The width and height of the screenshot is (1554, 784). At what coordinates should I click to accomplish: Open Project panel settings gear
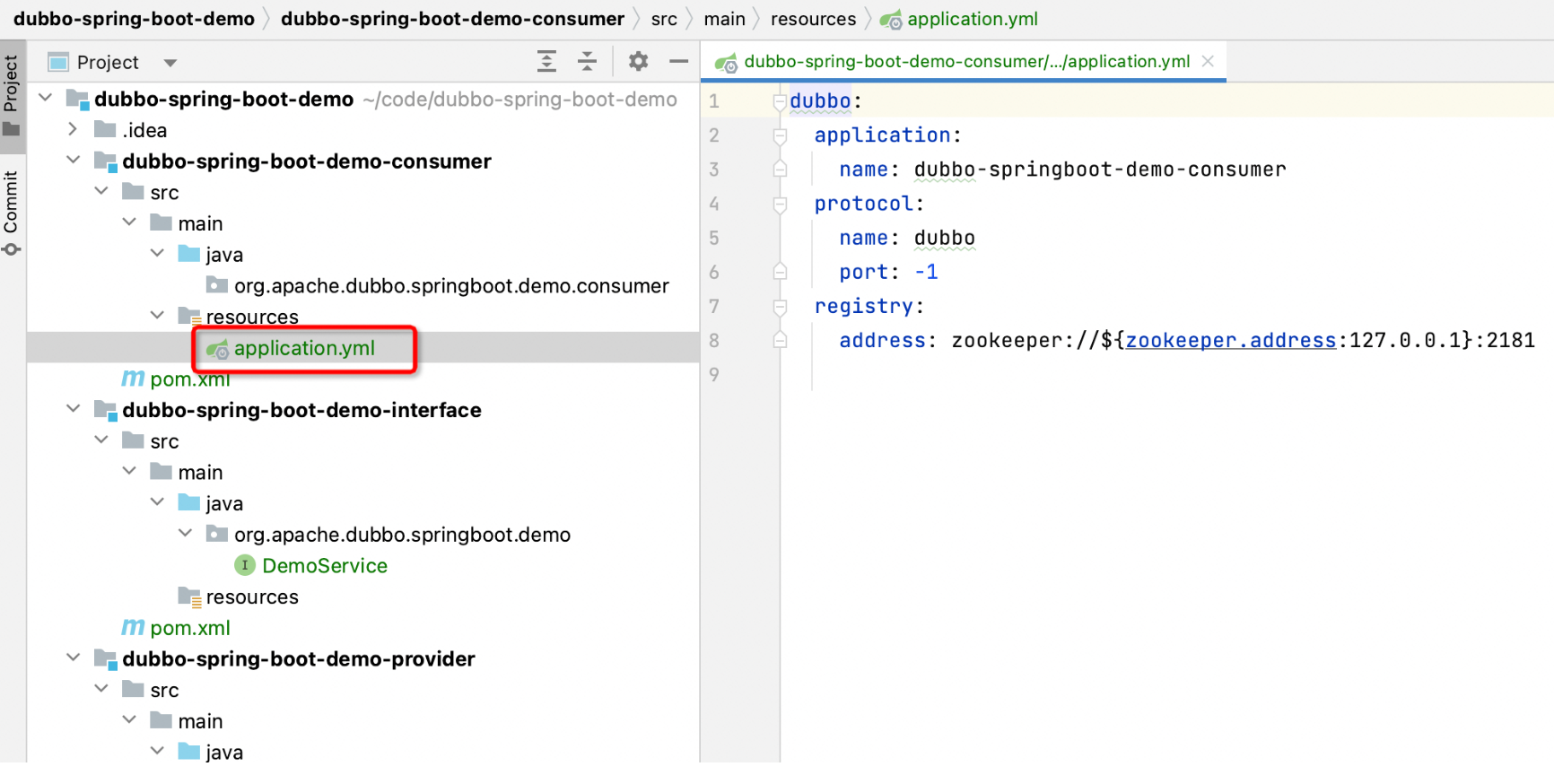pyautogui.click(x=638, y=61)
